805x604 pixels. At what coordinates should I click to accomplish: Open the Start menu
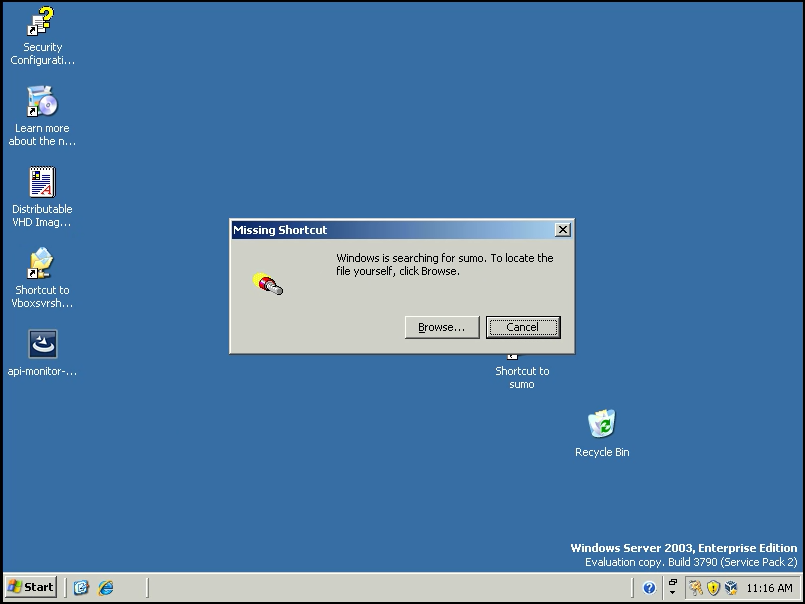coord(31,587)
